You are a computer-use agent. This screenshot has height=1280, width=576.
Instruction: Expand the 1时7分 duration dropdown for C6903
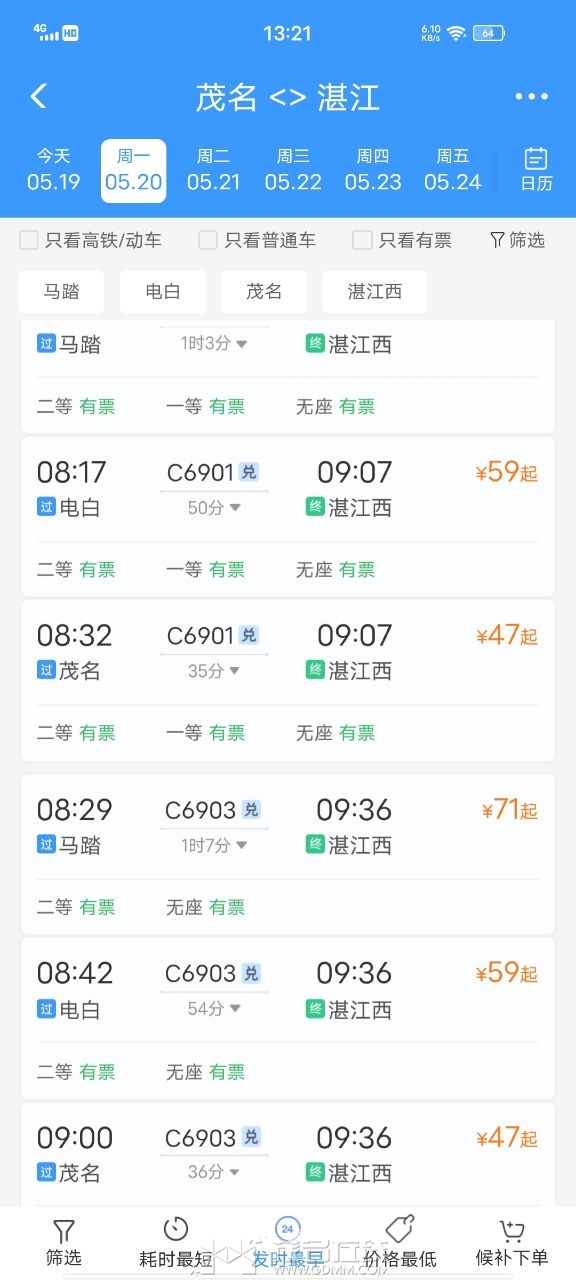[213, 845]
